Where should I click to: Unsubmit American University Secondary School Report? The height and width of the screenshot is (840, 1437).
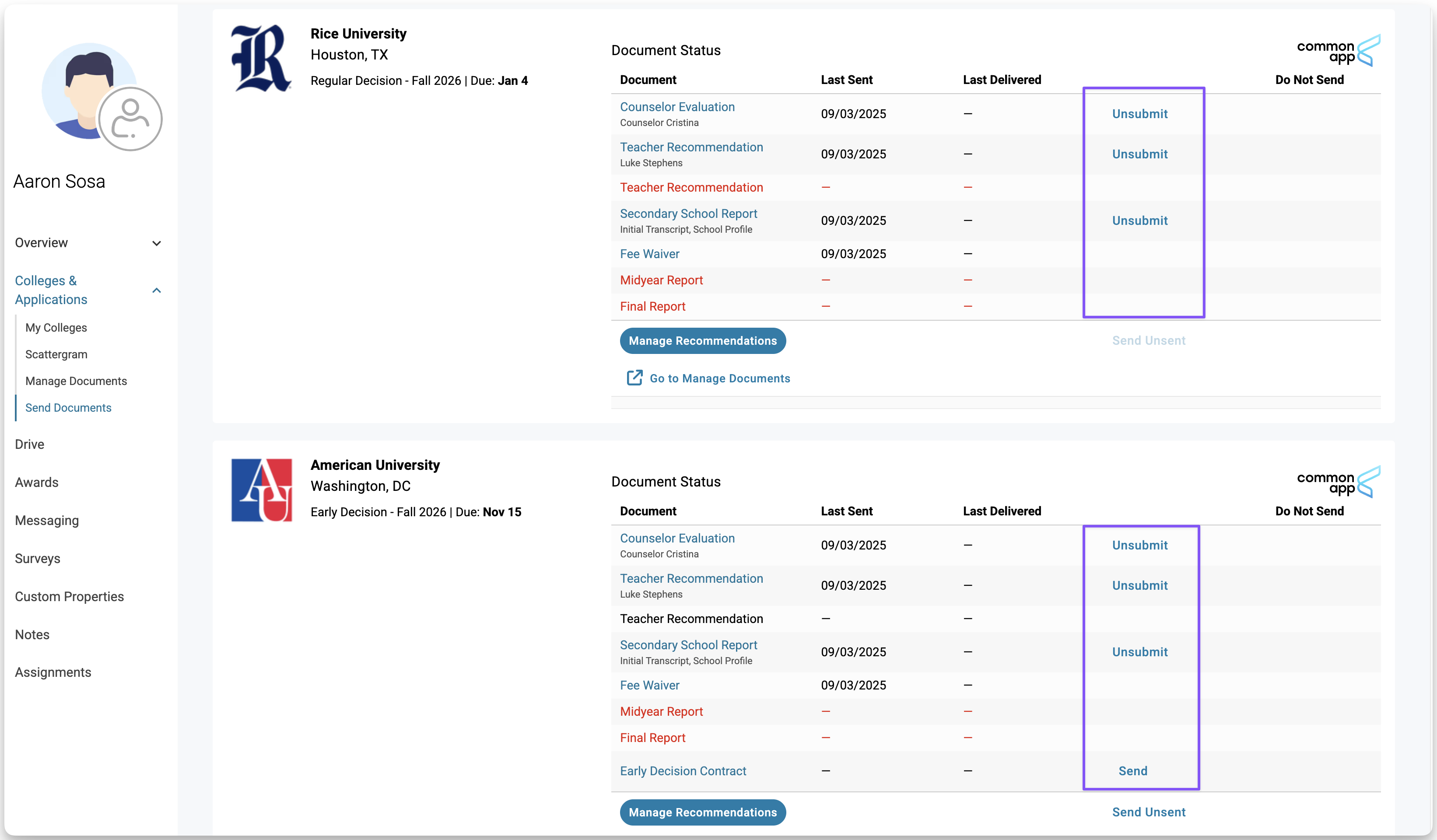[x=1139, y=652]
